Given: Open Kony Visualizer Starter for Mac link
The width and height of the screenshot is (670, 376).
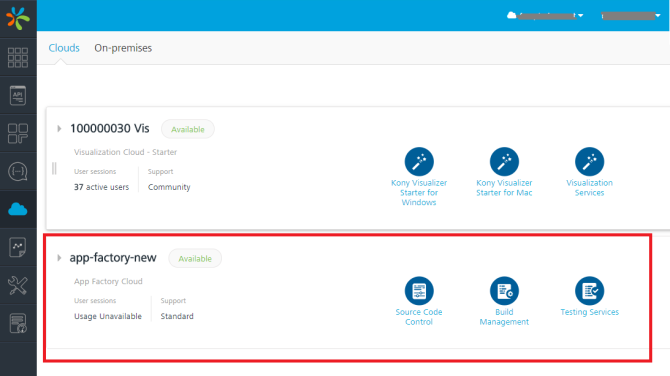Looking at the screenshot, I should [504, 188].
